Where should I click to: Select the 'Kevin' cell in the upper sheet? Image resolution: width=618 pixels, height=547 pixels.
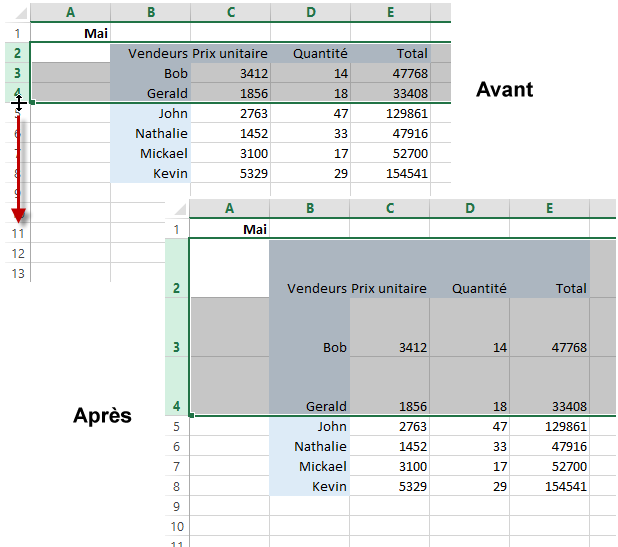(x=150, y=173)
